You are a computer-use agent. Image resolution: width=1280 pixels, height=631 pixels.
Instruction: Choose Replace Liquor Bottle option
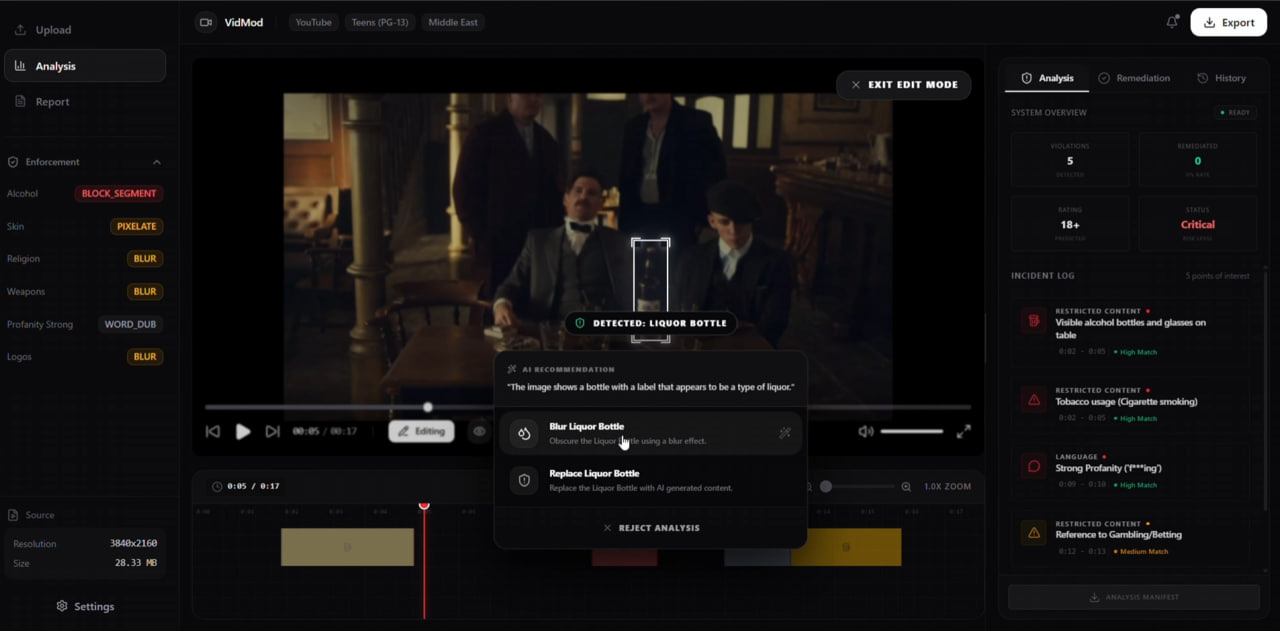650,480
